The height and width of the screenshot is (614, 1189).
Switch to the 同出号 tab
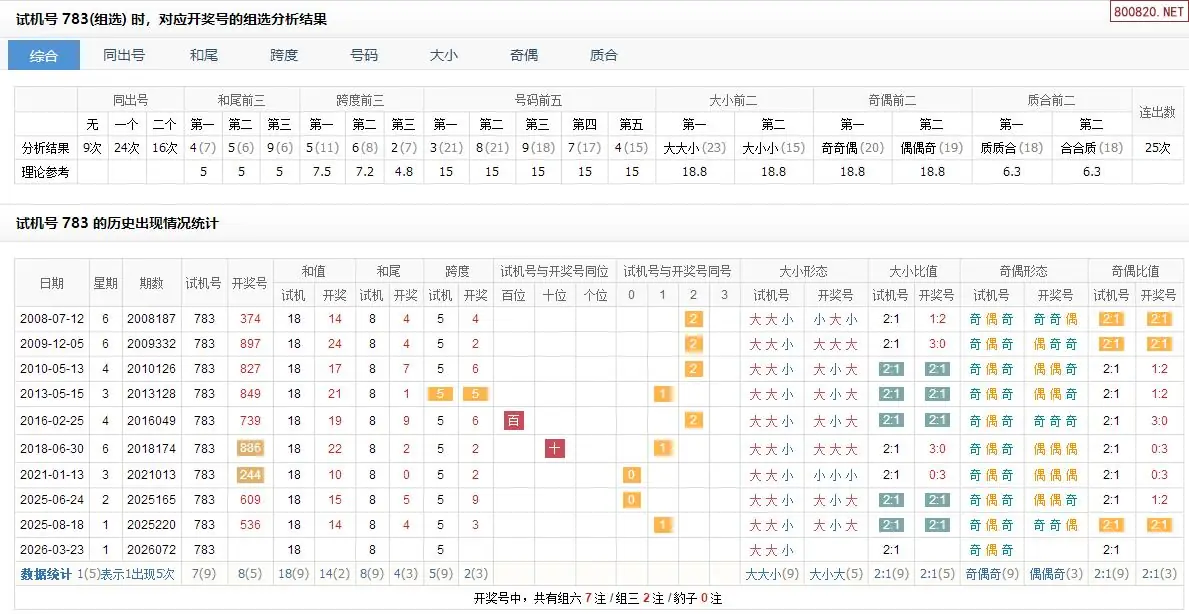[124, 55]
